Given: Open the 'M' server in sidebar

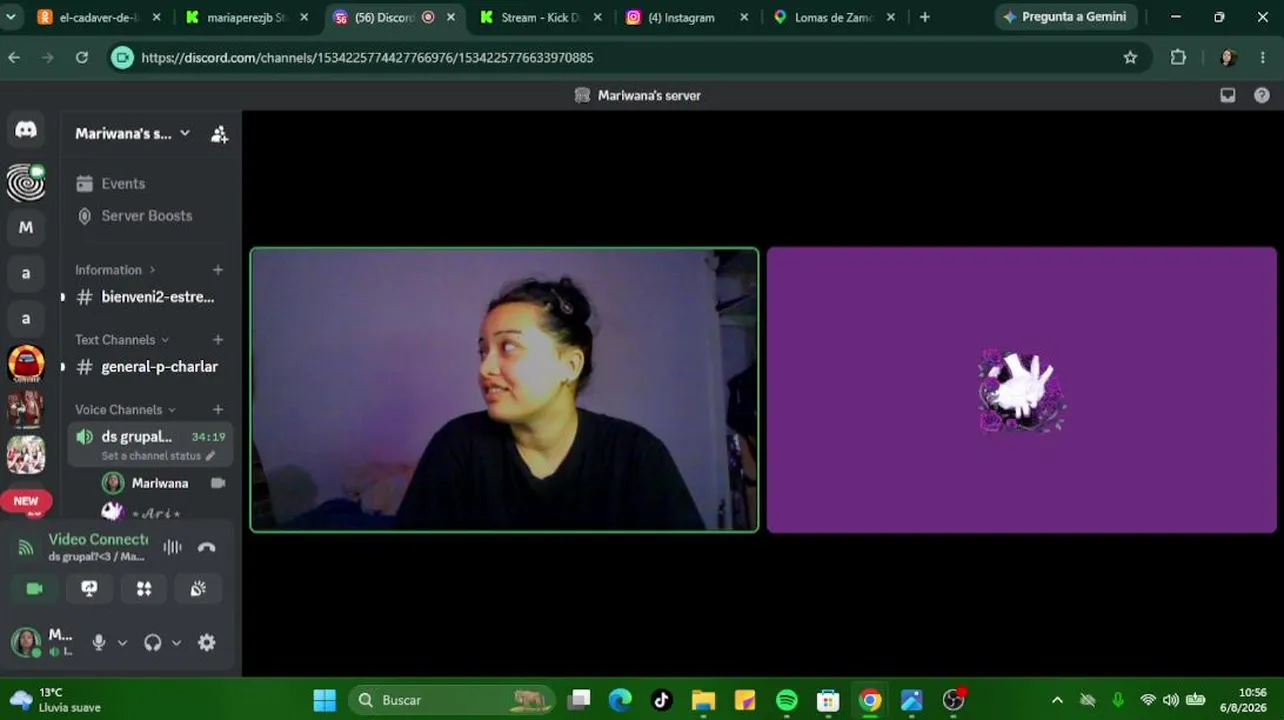Looking at the screenshot, I should pos(26,228).
